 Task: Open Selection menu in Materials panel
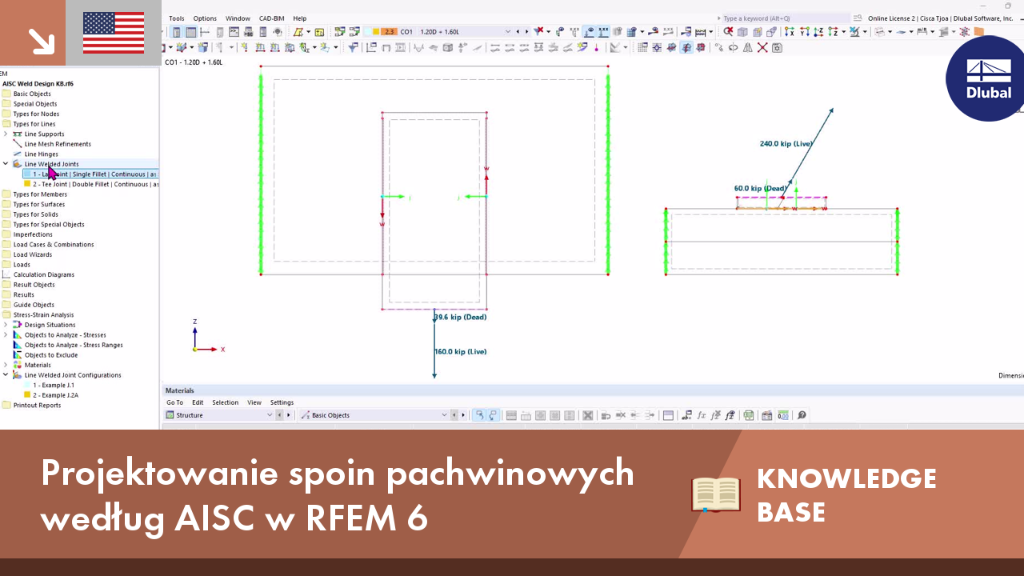pos(225,402)
